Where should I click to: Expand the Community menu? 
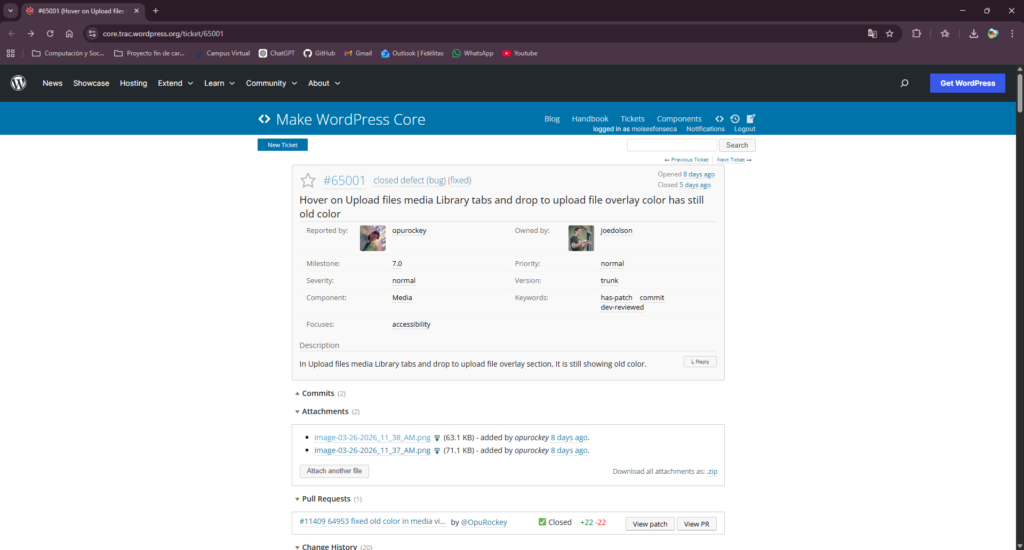coord(271,83)
